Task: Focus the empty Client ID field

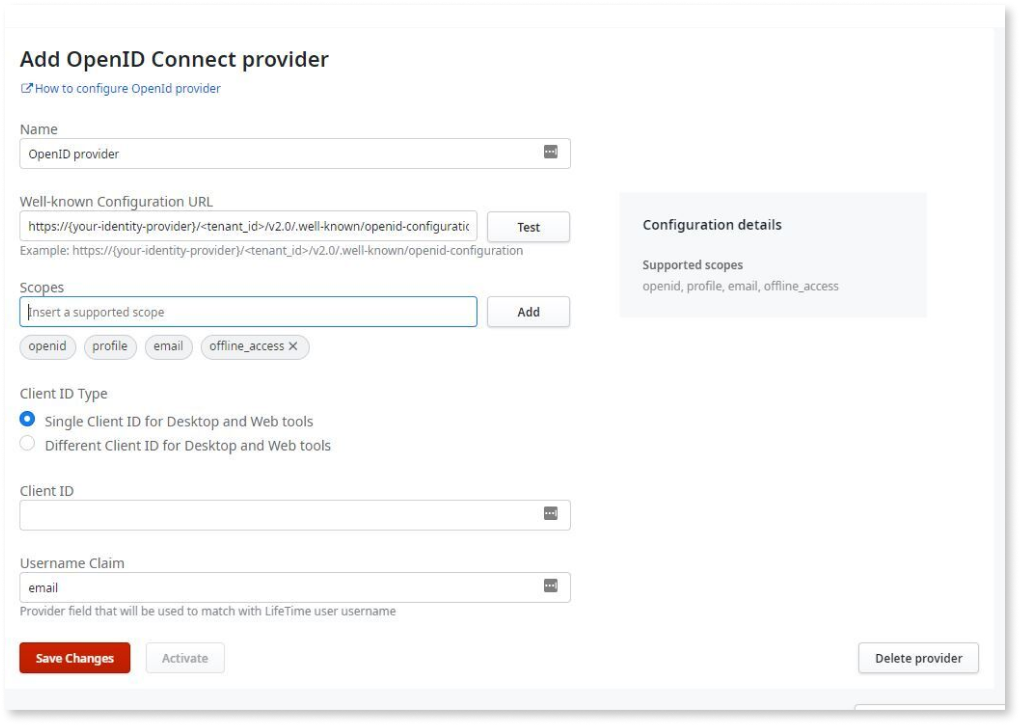Action: coord(280,515)
